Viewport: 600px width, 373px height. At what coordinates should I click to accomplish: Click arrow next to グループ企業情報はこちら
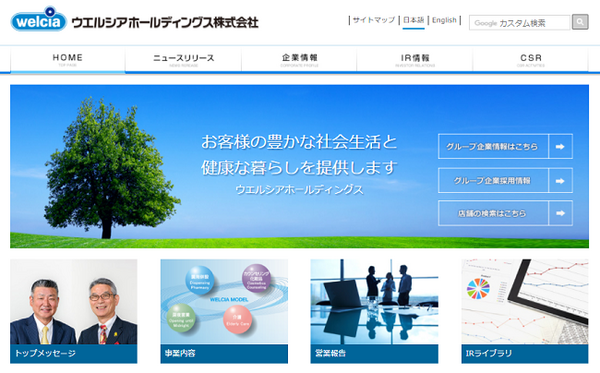coord(561,147)
